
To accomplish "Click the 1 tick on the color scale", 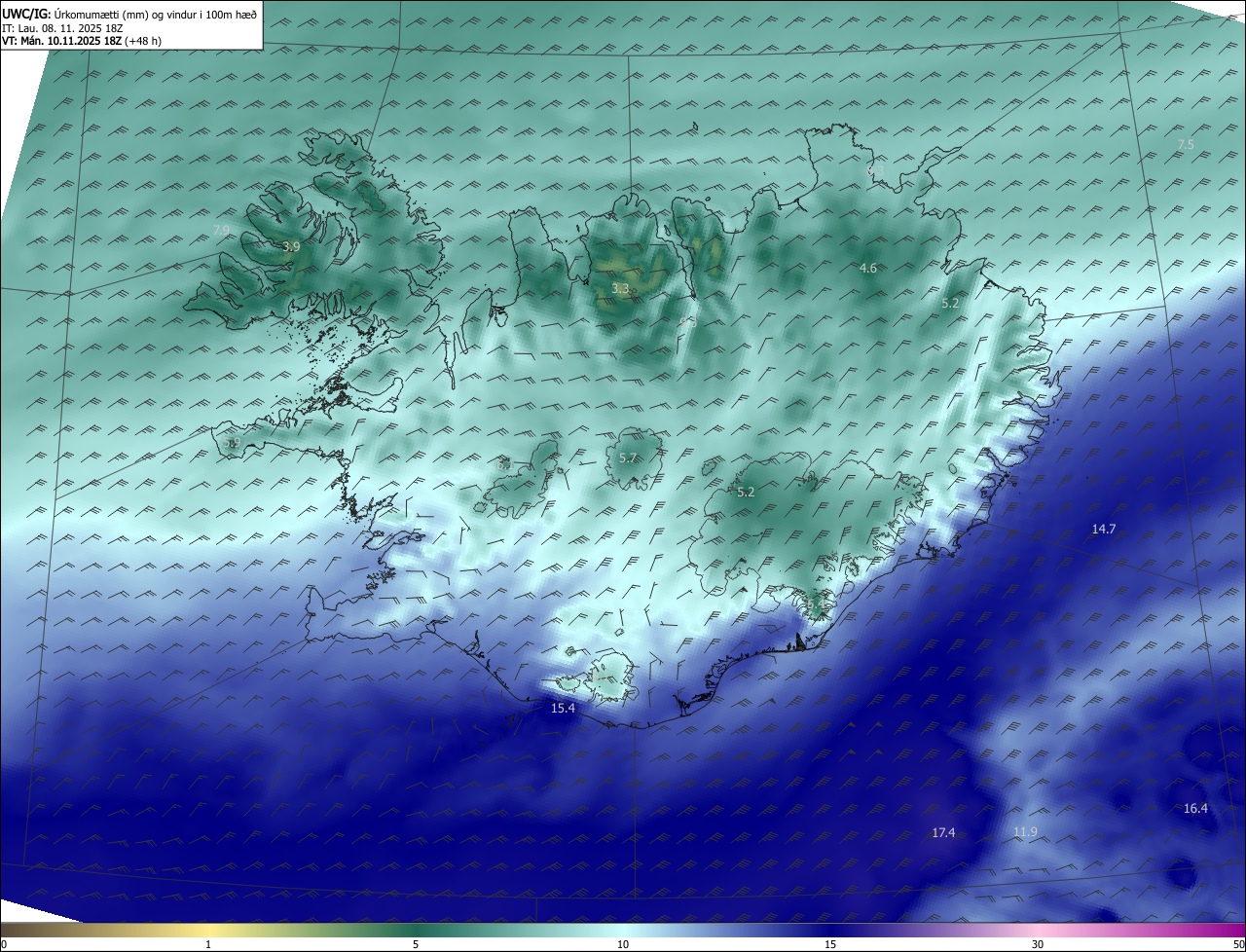I will (208, 944).
